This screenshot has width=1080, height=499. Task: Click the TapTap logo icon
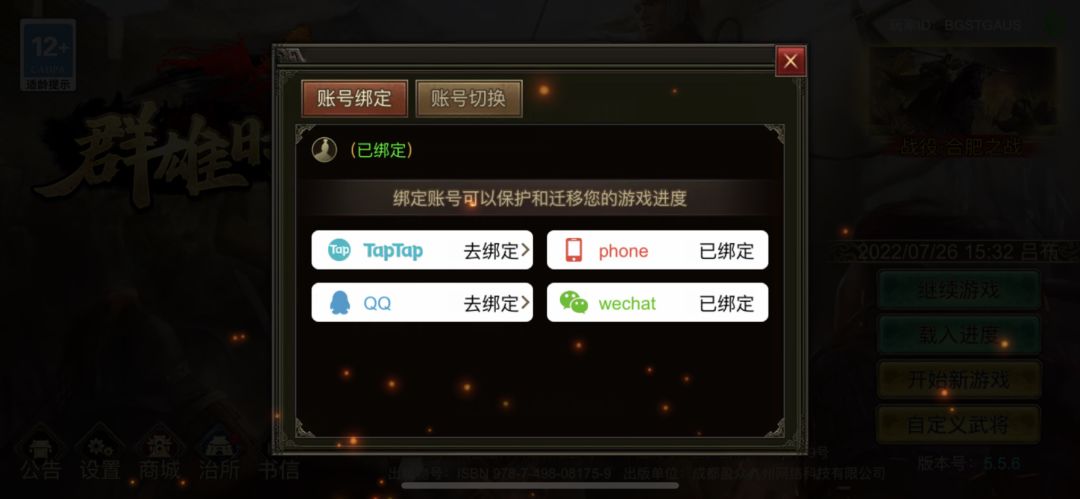(x=339, y=250)
